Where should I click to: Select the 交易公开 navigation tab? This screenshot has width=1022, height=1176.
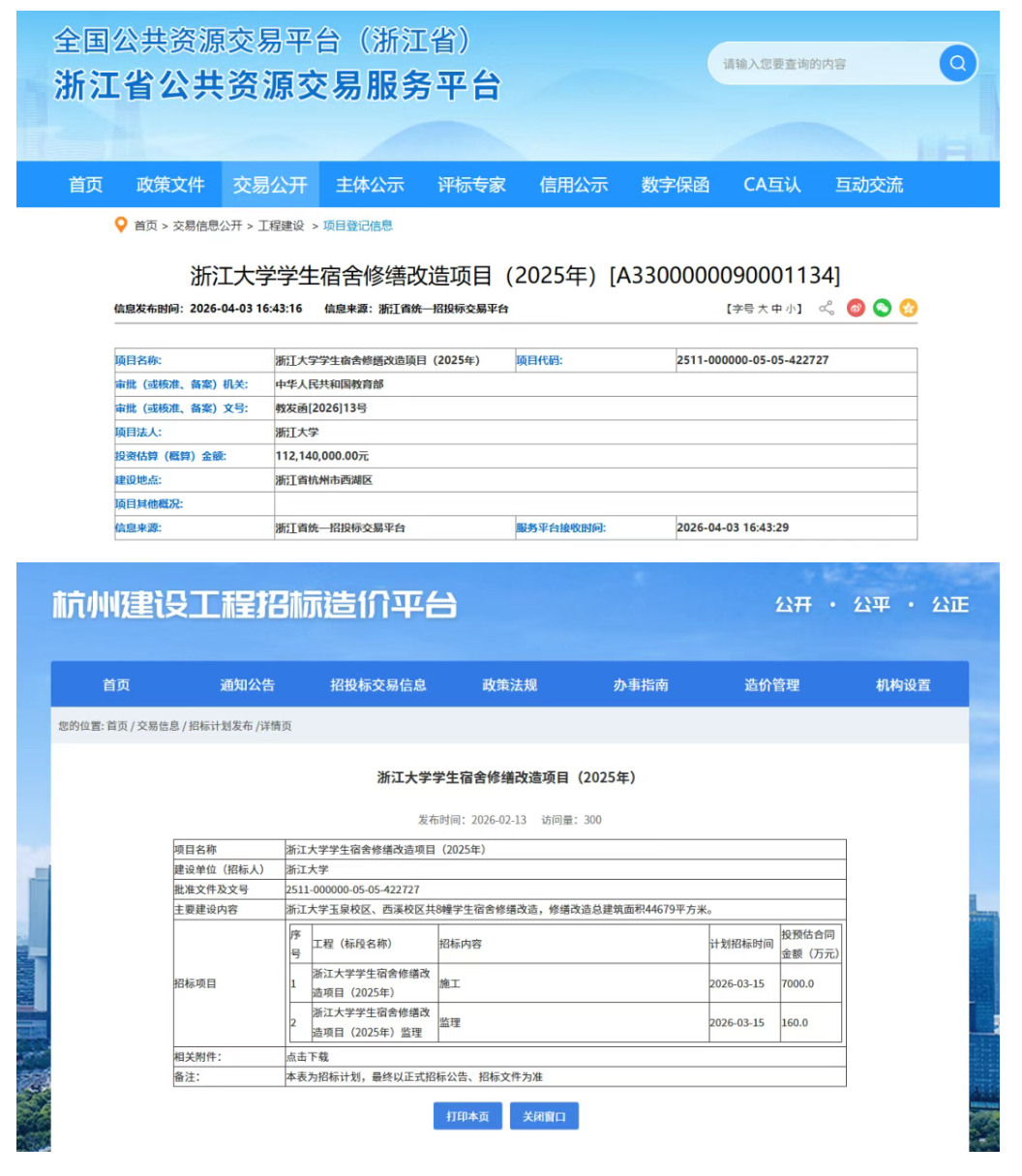click(x=270, y=184)
